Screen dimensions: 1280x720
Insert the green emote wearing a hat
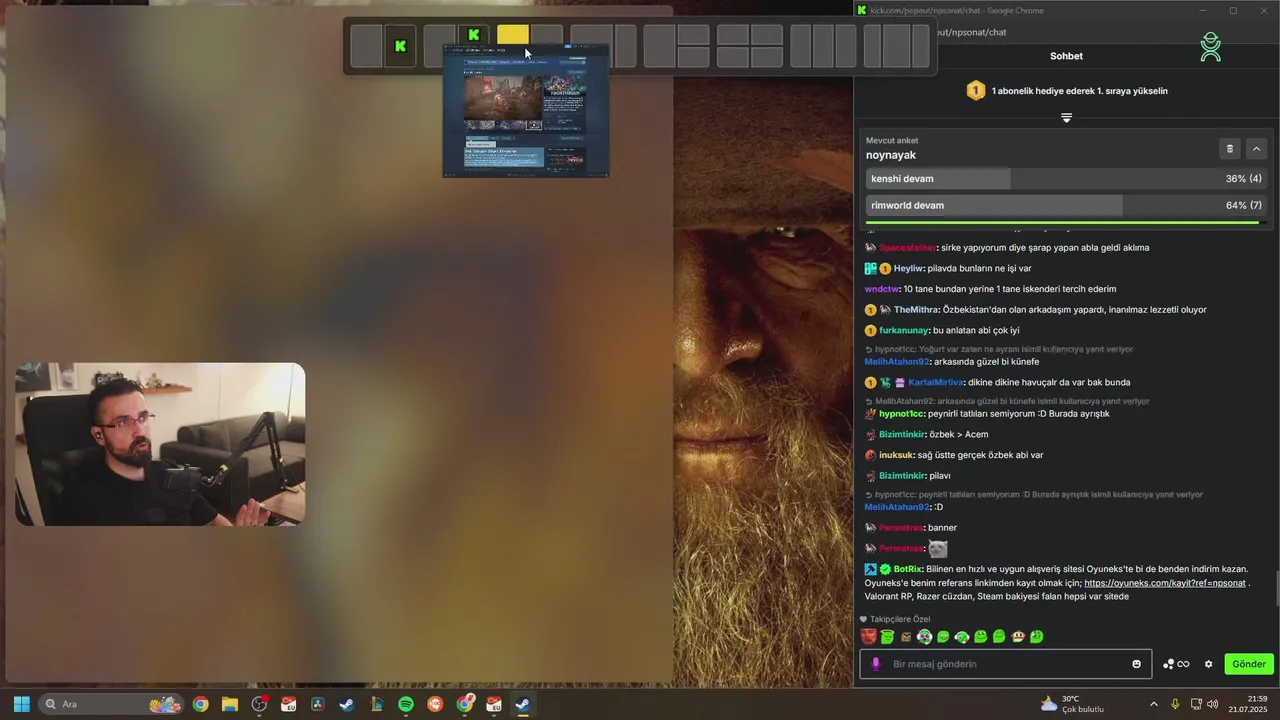click(x=1018, y=636)
